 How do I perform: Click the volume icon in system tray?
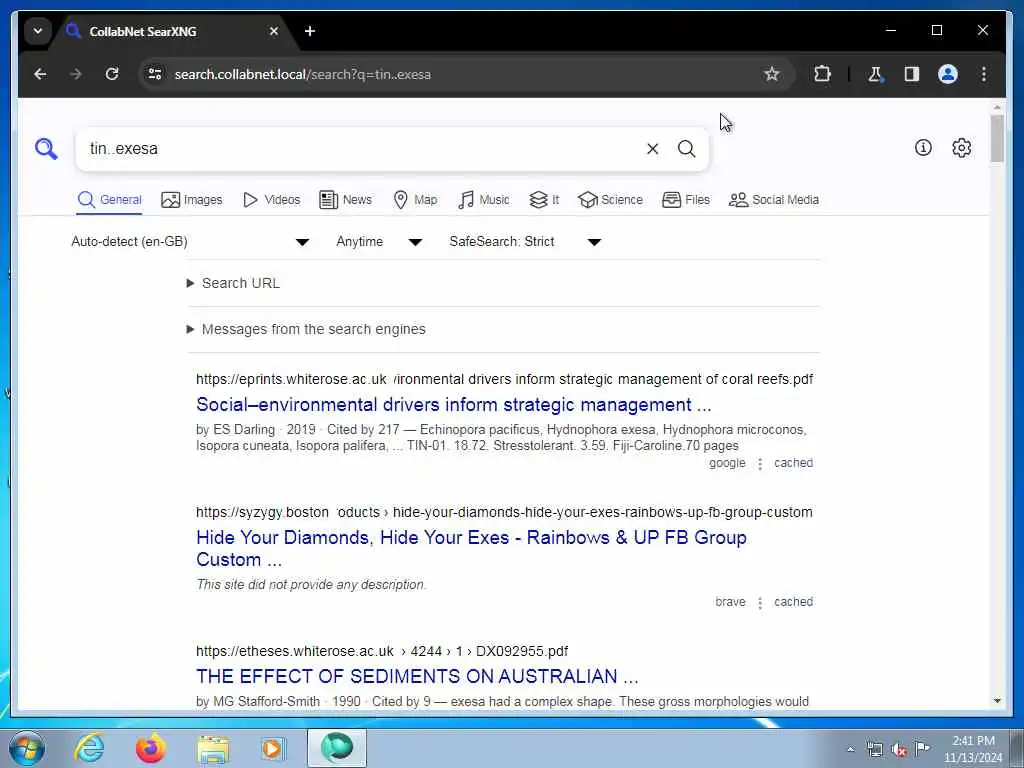[899, 749]
